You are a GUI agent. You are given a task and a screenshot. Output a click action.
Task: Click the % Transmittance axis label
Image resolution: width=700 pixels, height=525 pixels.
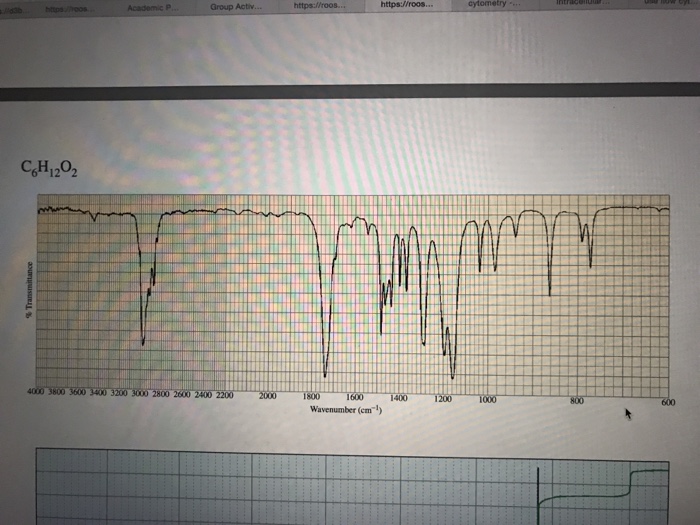29,289
